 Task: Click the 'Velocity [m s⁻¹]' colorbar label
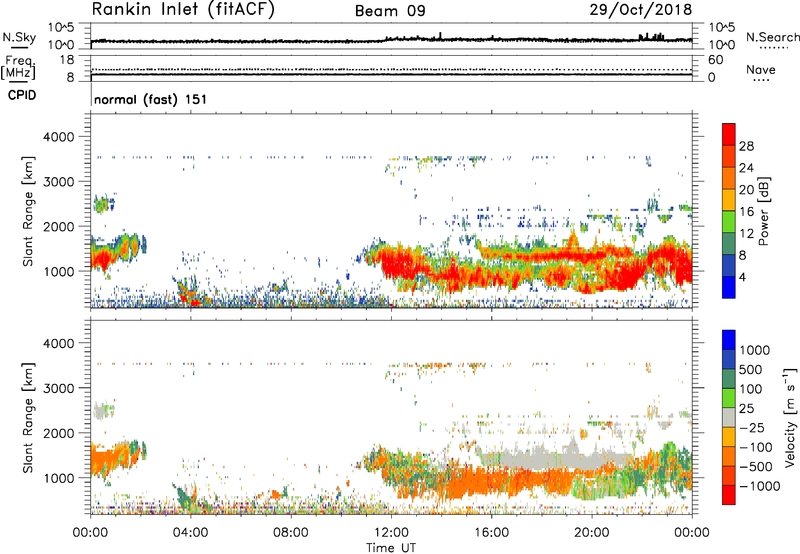(790, 417)
